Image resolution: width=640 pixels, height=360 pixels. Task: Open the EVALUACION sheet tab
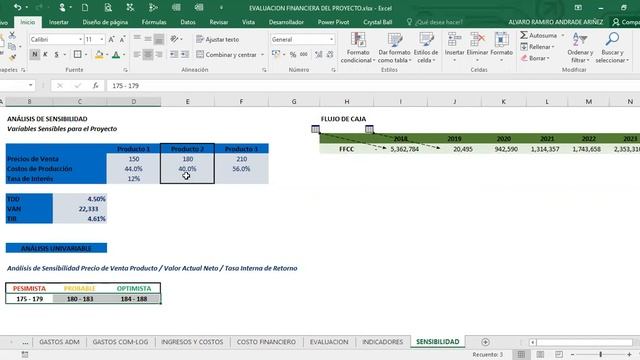pos(329,342)
